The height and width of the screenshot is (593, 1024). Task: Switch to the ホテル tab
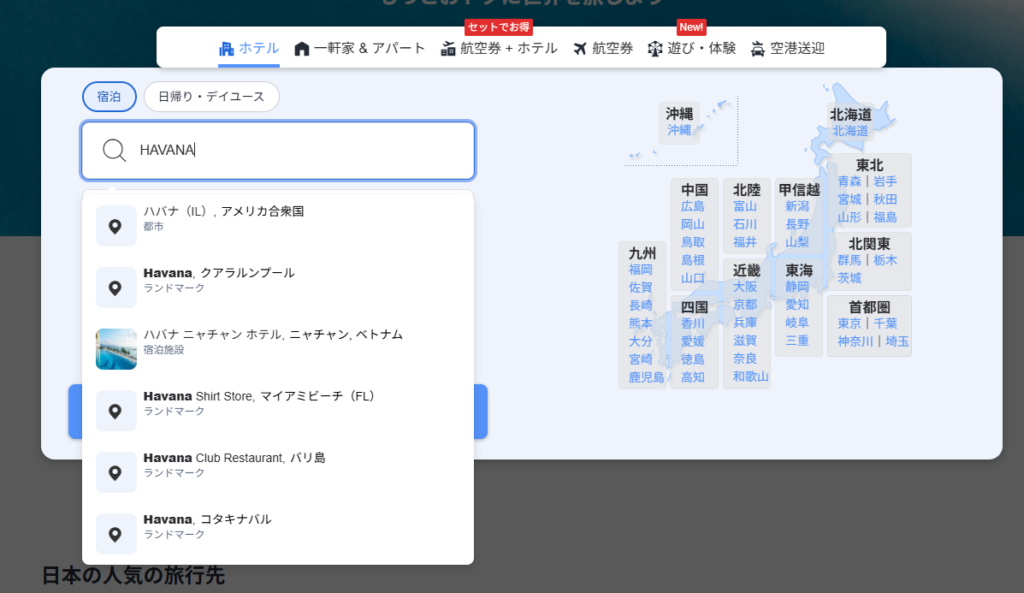(249, 48)
